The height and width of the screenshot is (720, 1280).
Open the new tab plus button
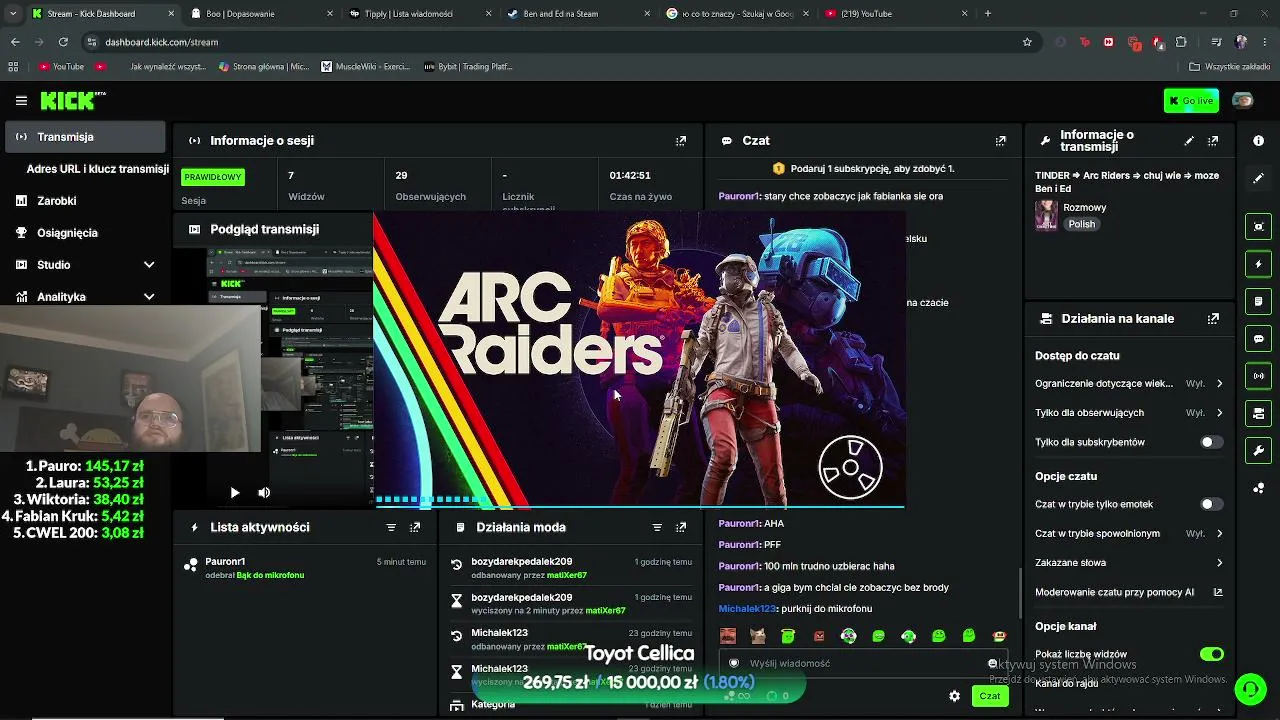(x=988, y=14)
